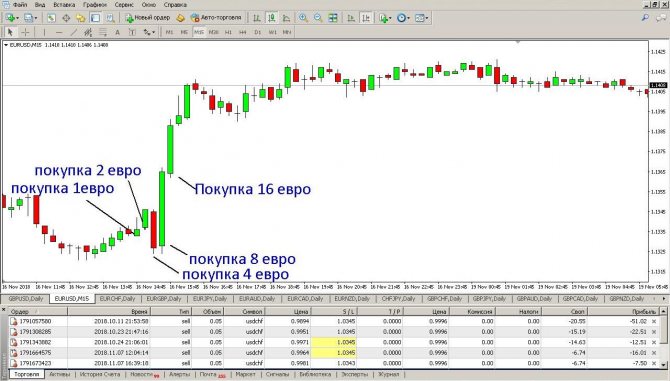Open the История Счета terminal tab
Image resolution: width=670 pixels, height=381 pixels.
(100, 374)
